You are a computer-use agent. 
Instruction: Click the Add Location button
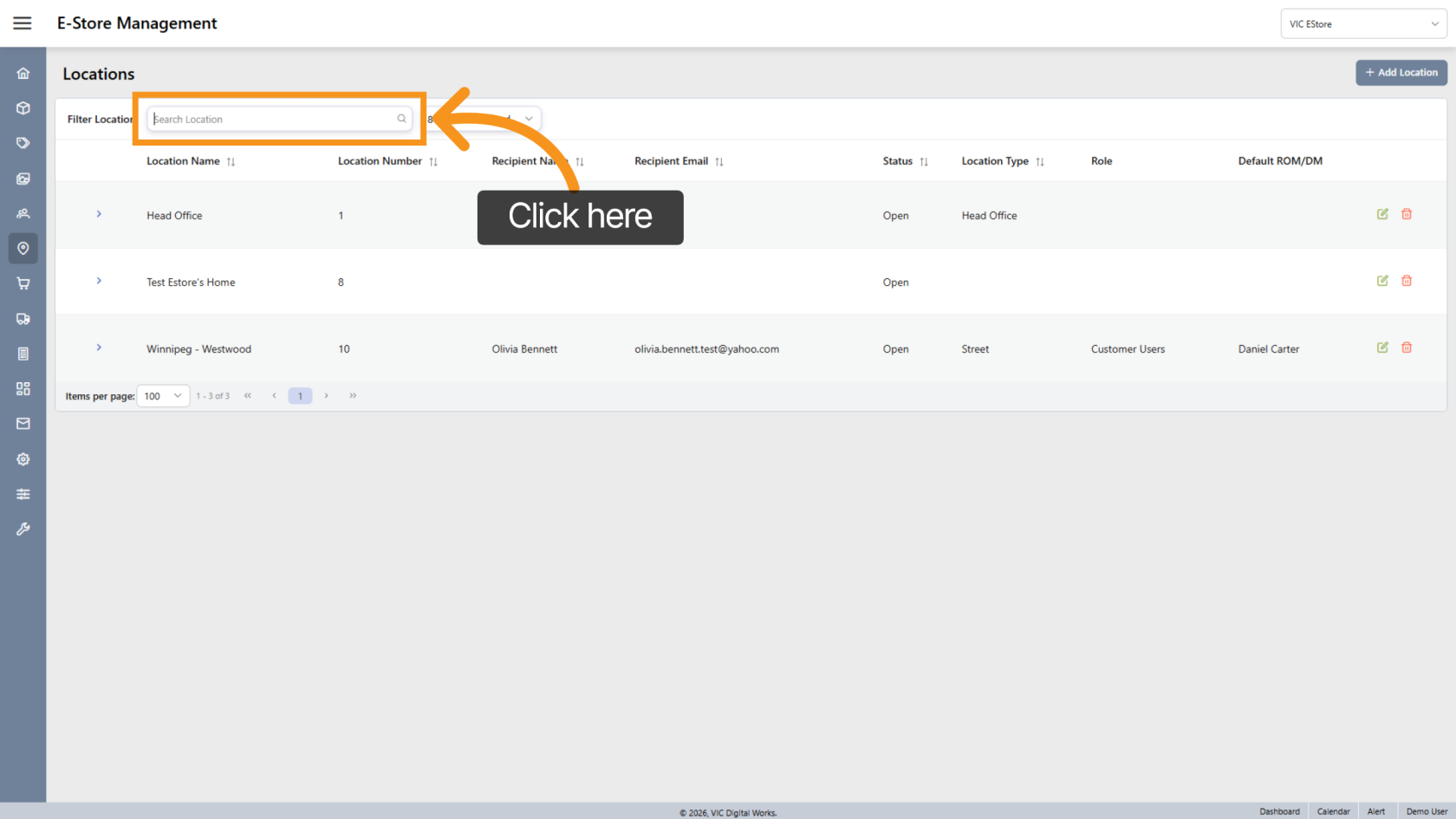[x=1401, y=73]
